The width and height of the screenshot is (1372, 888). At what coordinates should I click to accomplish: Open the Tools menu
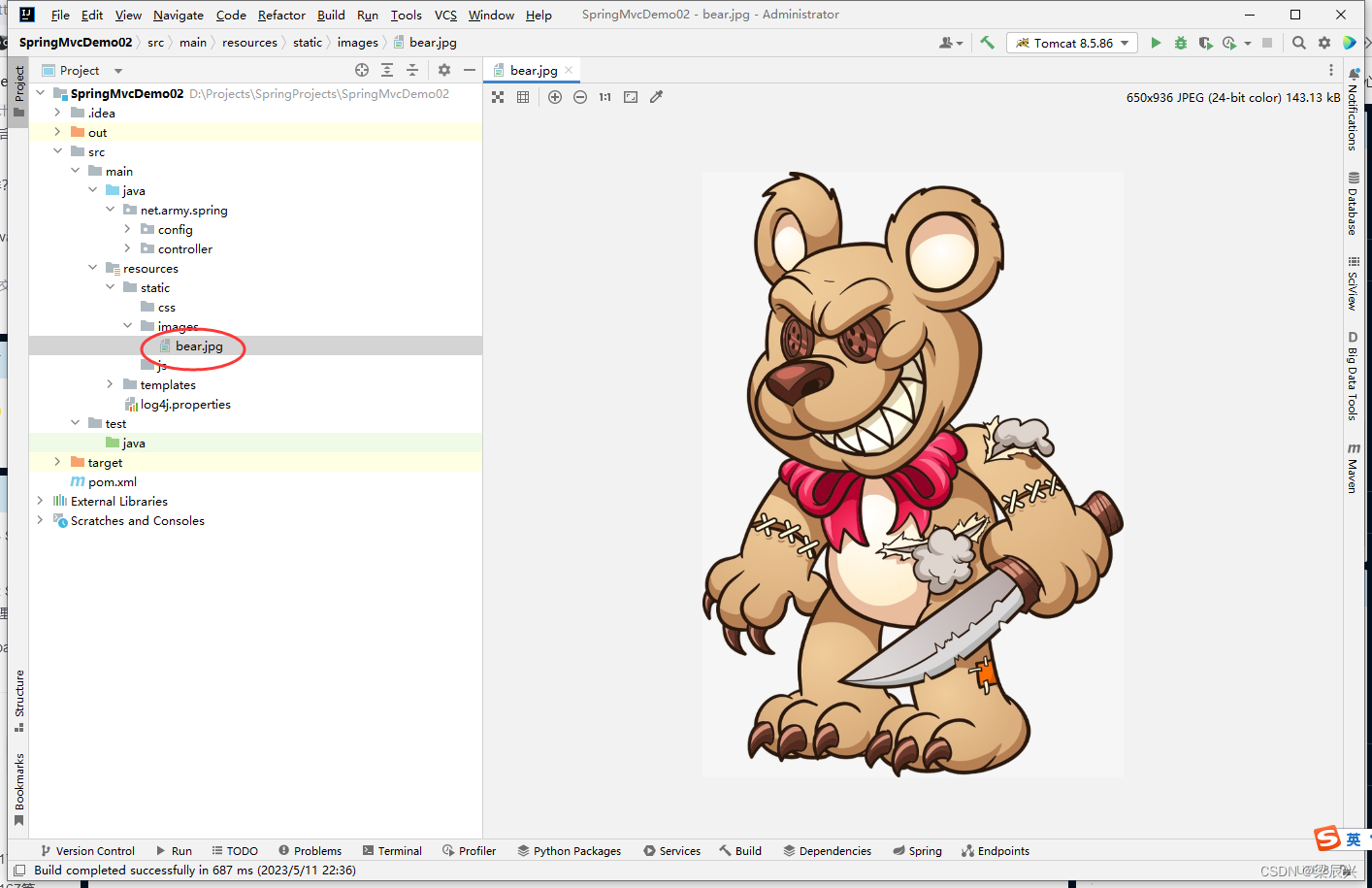[406, 15]
